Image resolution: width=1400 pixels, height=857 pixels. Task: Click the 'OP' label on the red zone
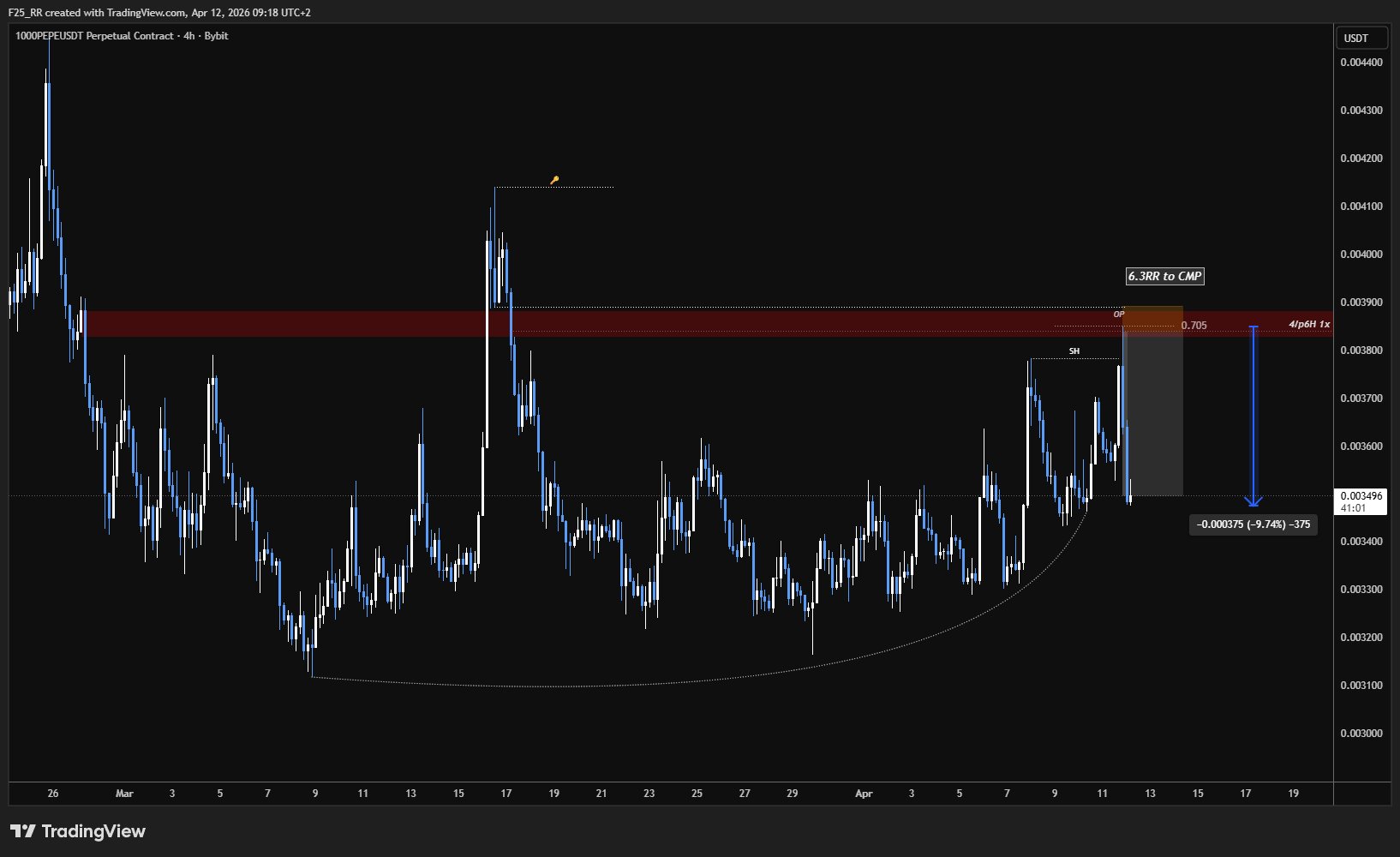[1118, 315]
